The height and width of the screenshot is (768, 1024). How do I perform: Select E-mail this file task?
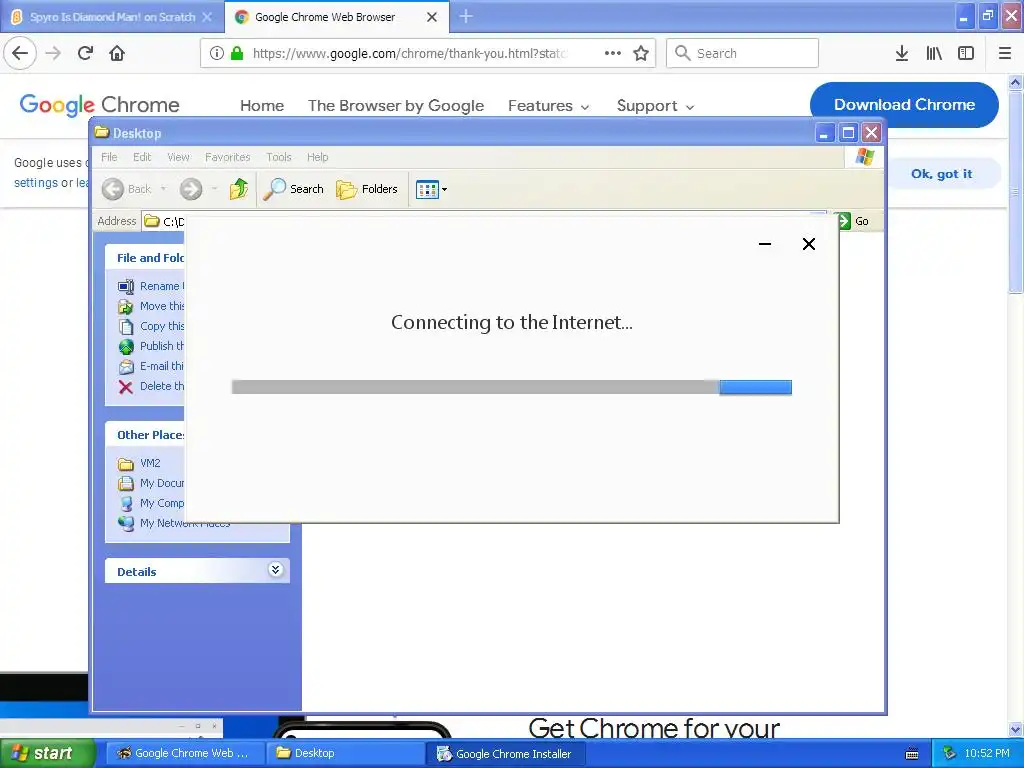(152, 366)
